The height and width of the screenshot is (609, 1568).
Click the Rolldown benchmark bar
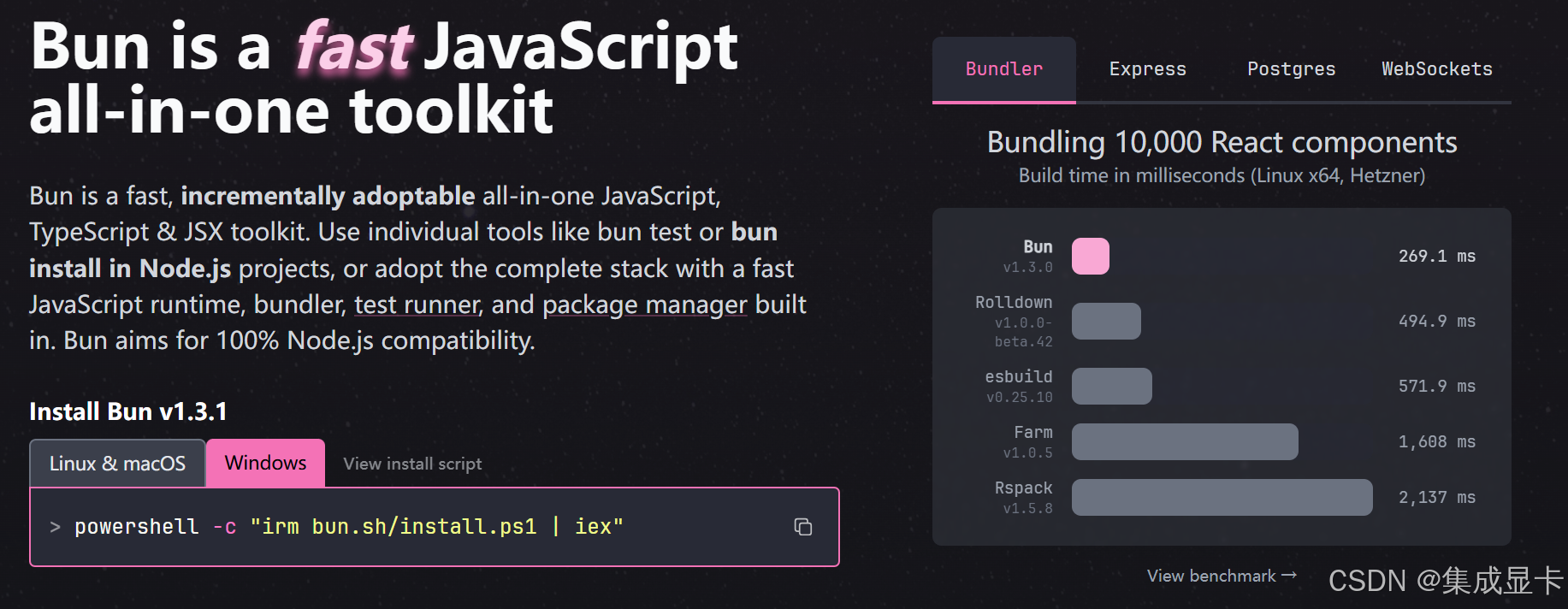(x=1106, y=321)
